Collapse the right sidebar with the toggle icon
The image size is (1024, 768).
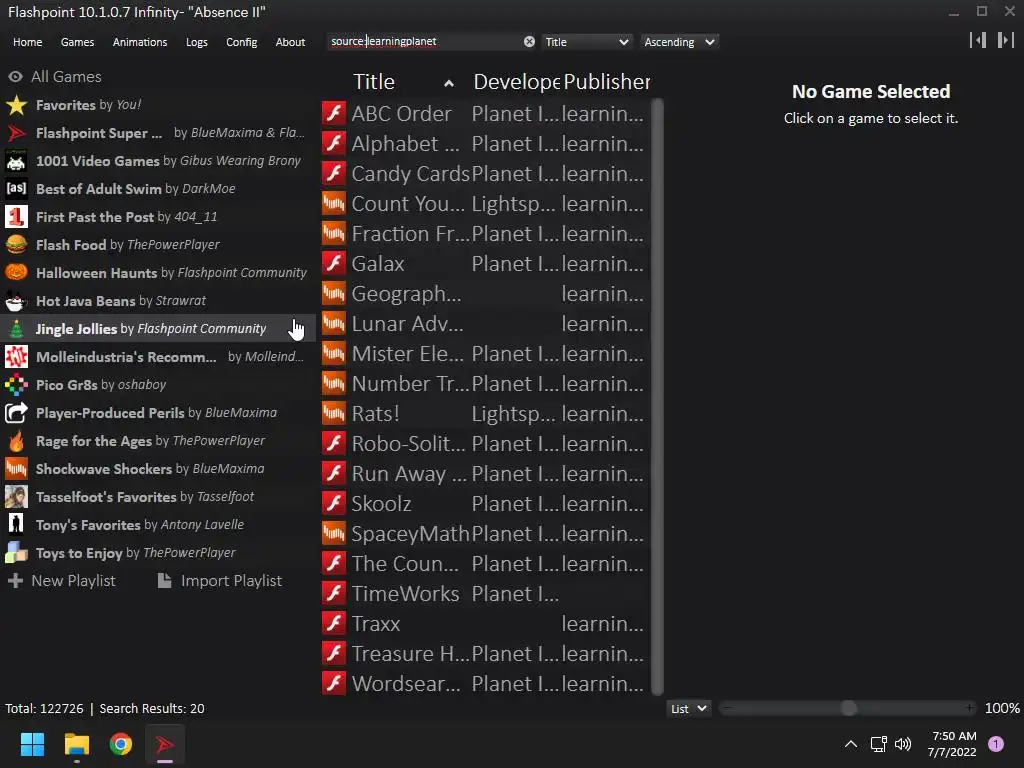tap(1006, 40)
